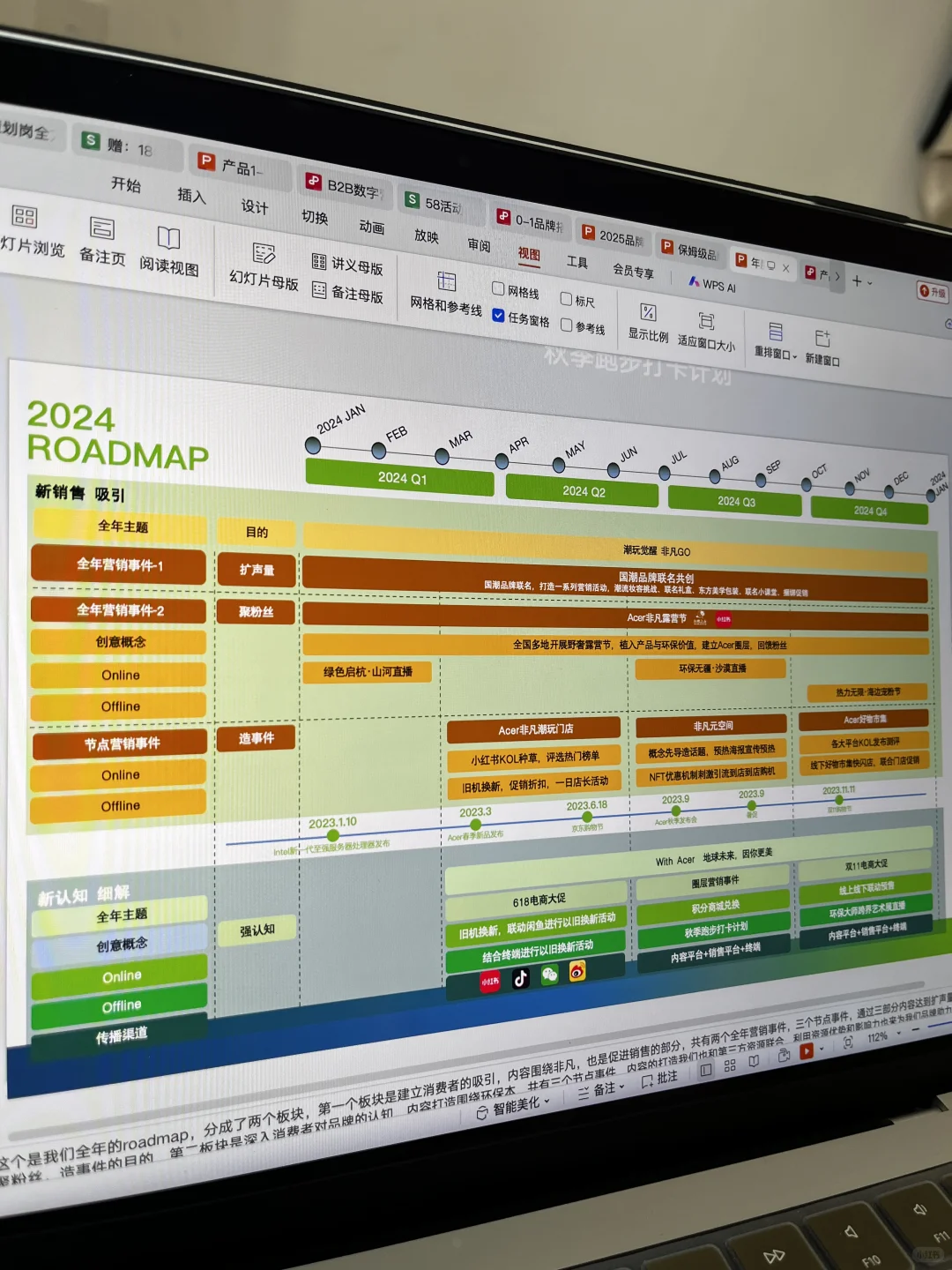Viewport: 952px width, 1270px height.
Task: Open the Transitions (切换) ribbon tab
Action: [315, 217]
